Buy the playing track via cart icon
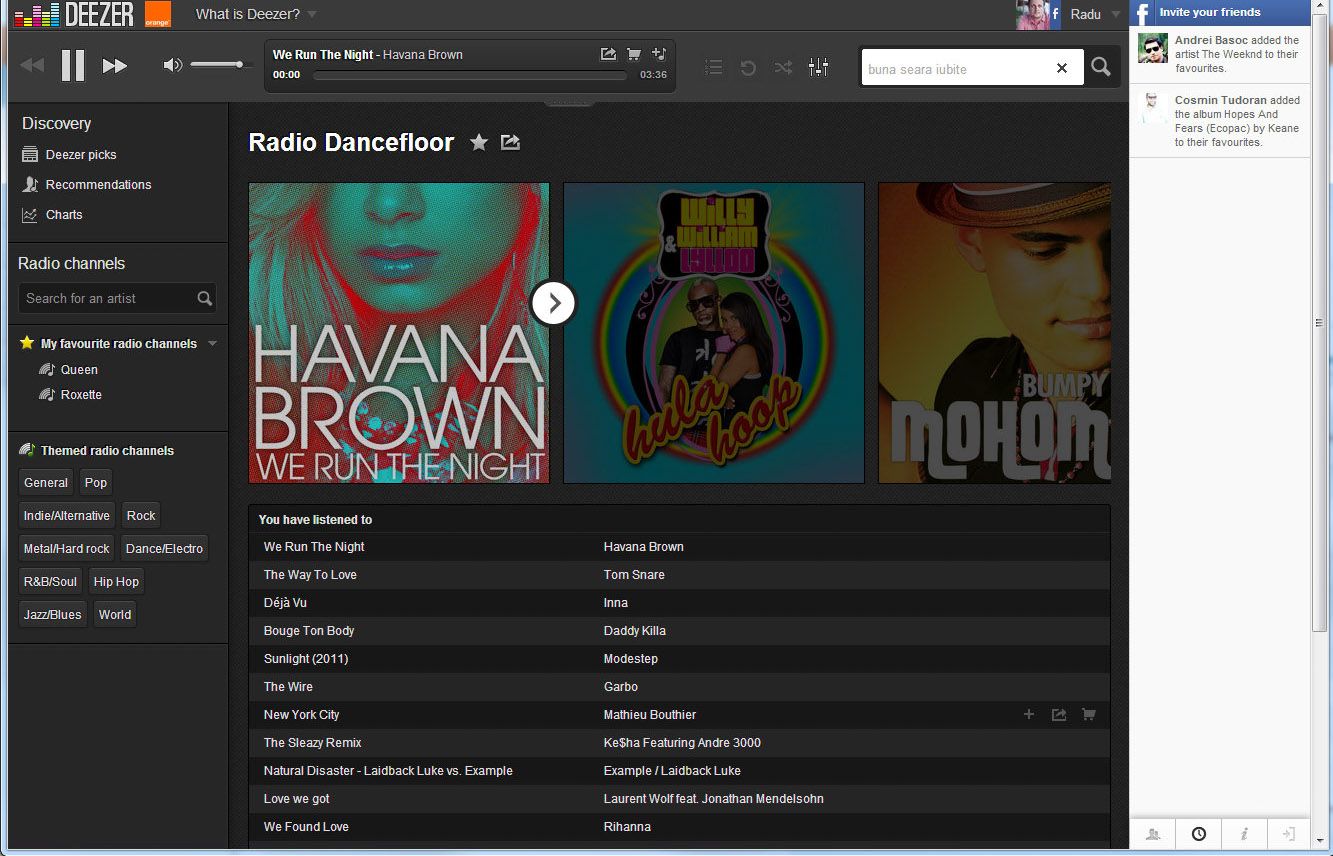 click(633, 54)
